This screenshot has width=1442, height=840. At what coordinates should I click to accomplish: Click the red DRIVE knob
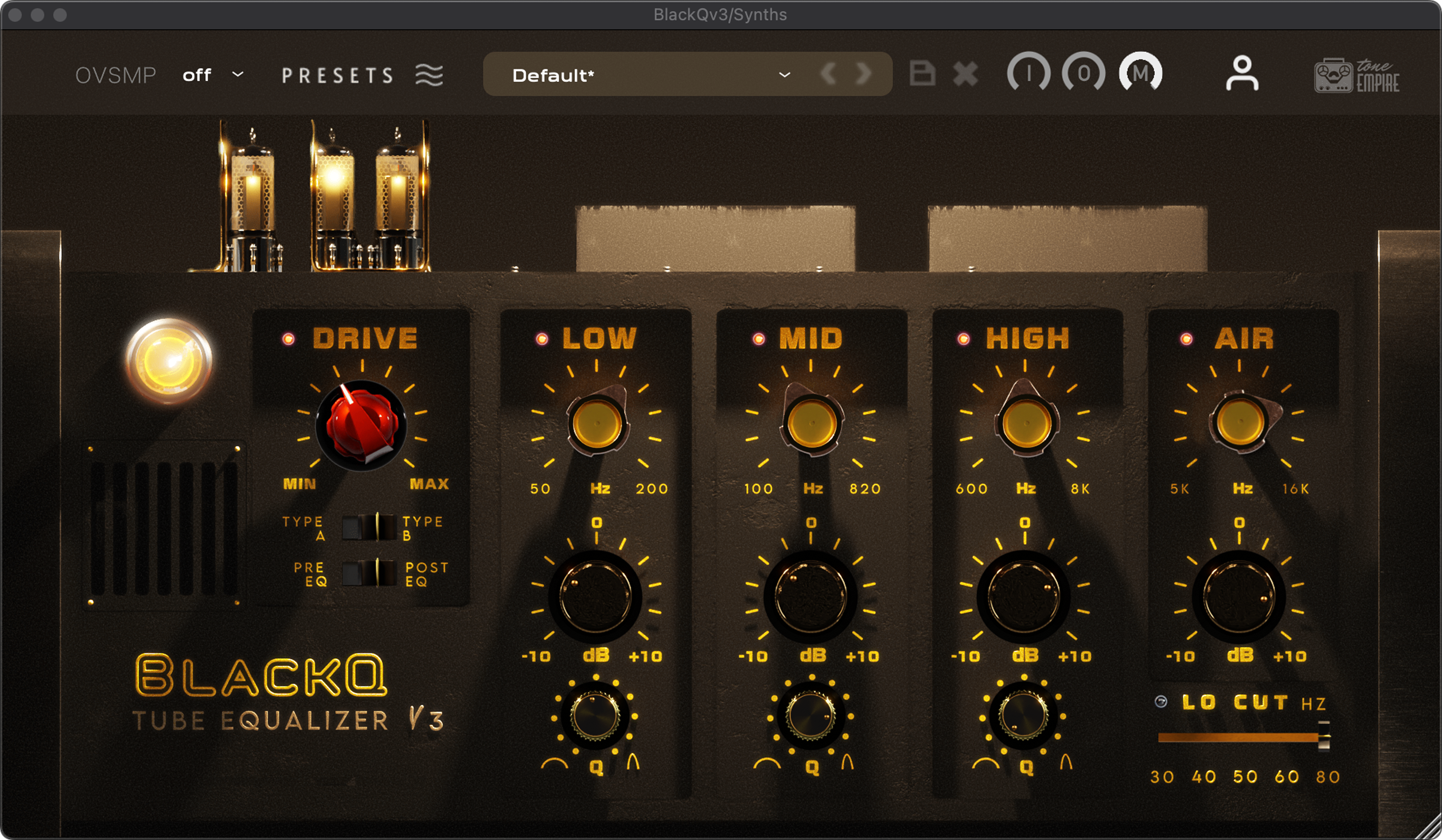point(361,425)
